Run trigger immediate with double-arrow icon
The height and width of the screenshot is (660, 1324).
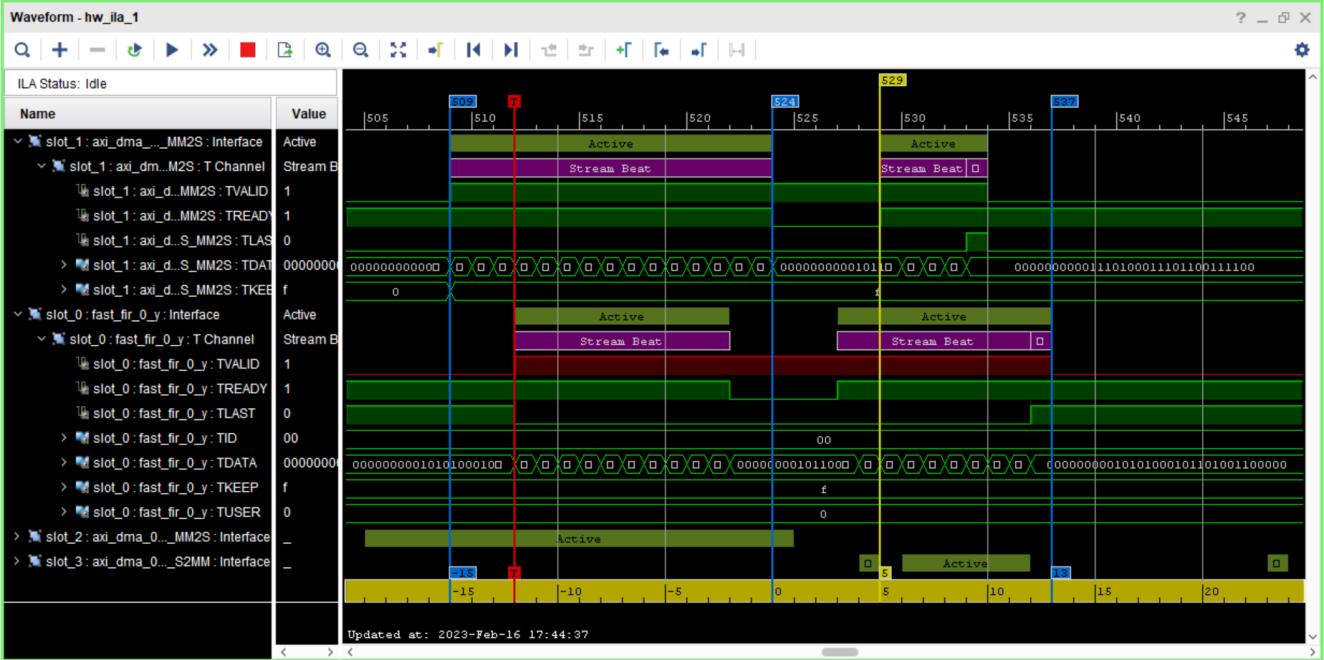pos(210,49)
